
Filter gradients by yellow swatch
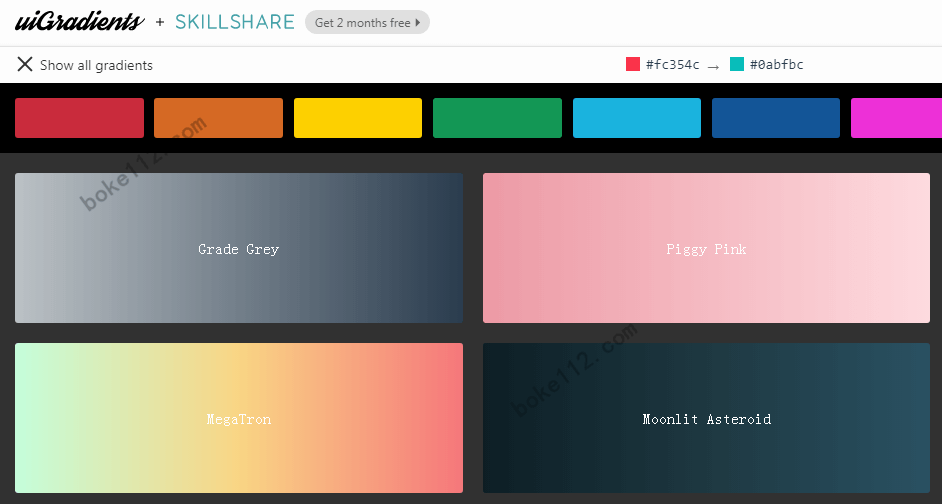coord(358,118)
